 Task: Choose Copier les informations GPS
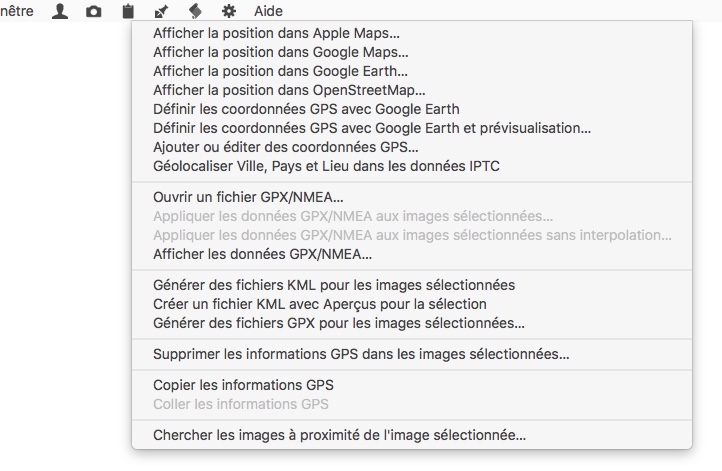(412, 385)
